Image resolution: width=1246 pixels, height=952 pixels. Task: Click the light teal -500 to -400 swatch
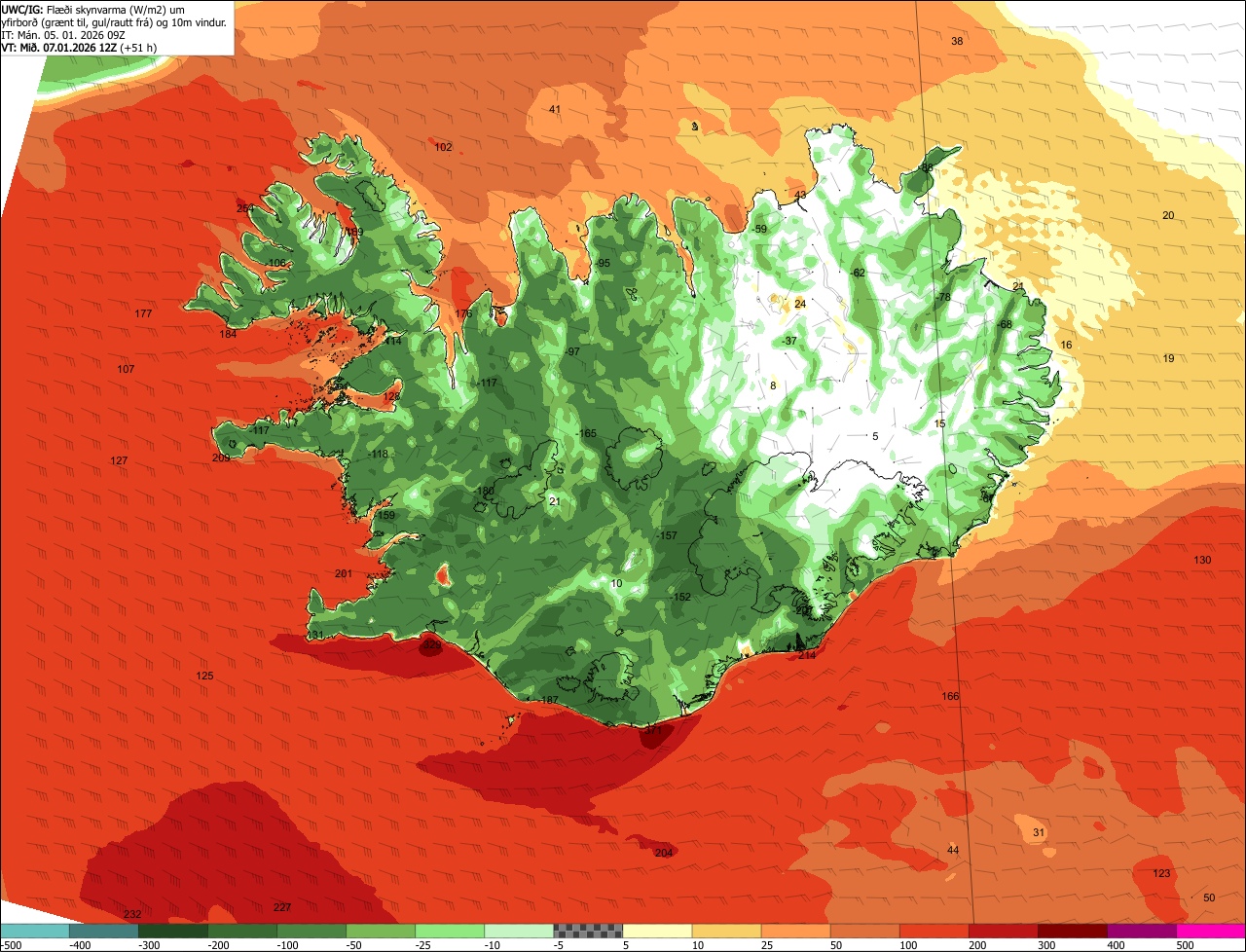point(34,931)
